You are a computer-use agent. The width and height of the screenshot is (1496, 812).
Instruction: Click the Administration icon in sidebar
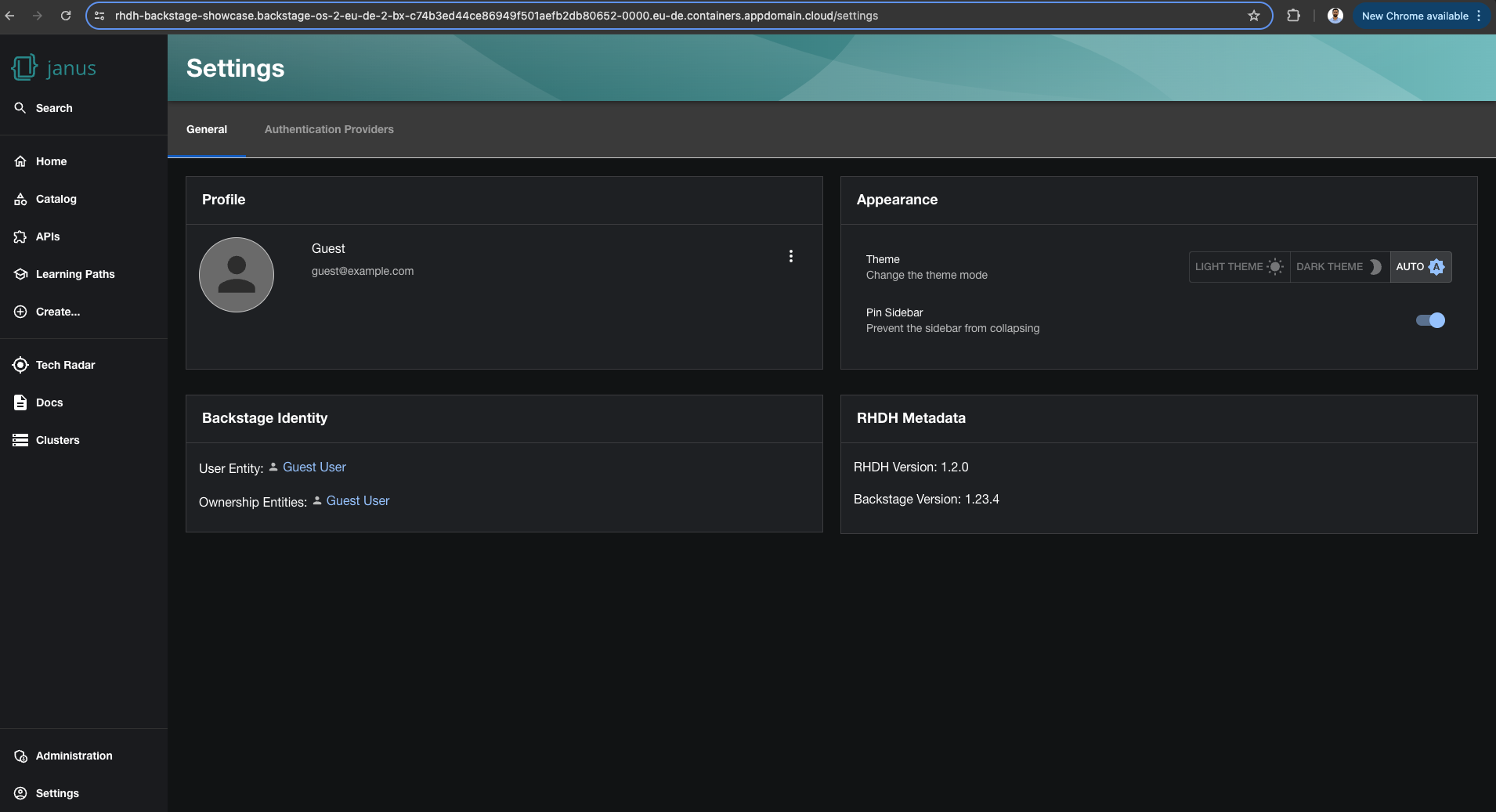(20, 756)
